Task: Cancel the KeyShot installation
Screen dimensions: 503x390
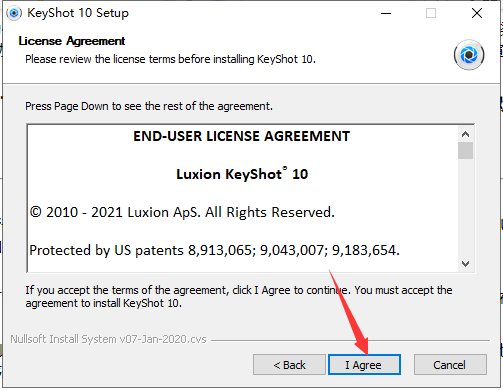Action: point(450,365)
